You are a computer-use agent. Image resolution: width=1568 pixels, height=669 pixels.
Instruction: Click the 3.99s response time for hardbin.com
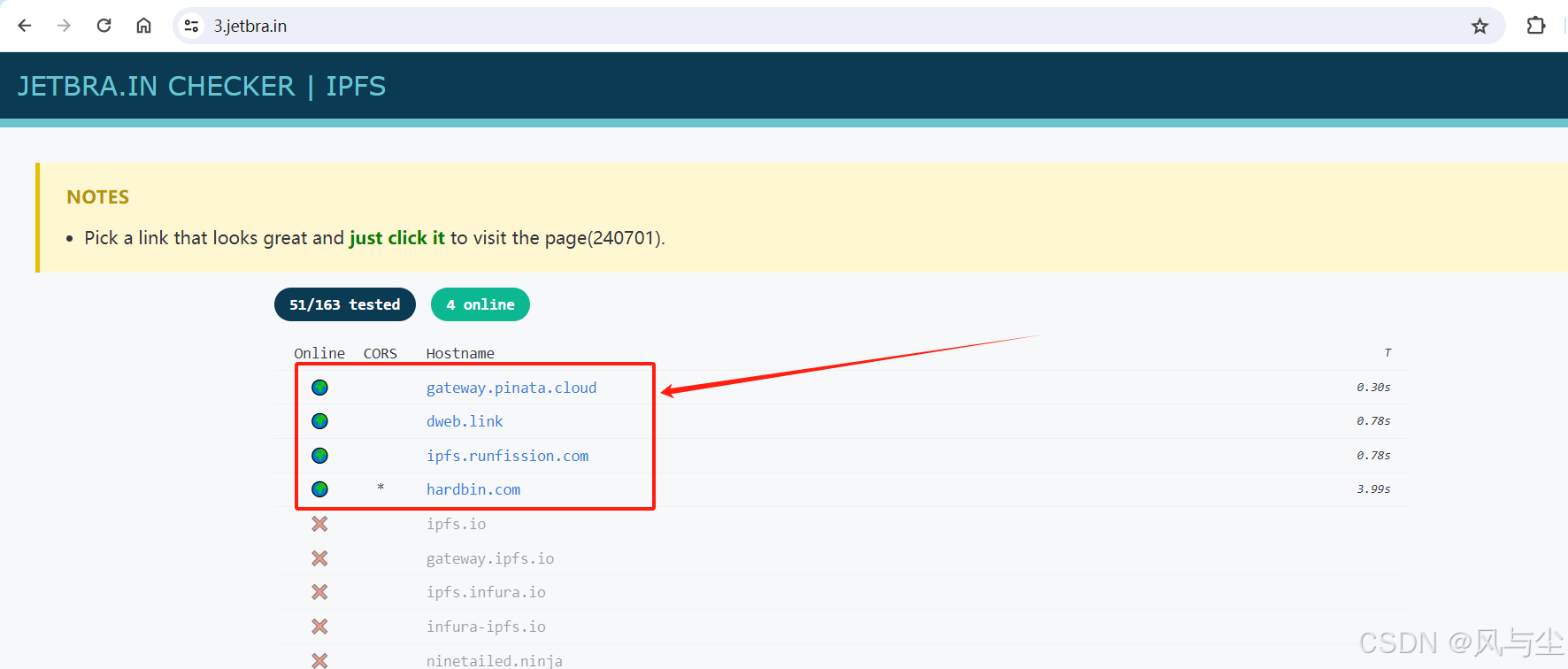(x=1373, y=489)
